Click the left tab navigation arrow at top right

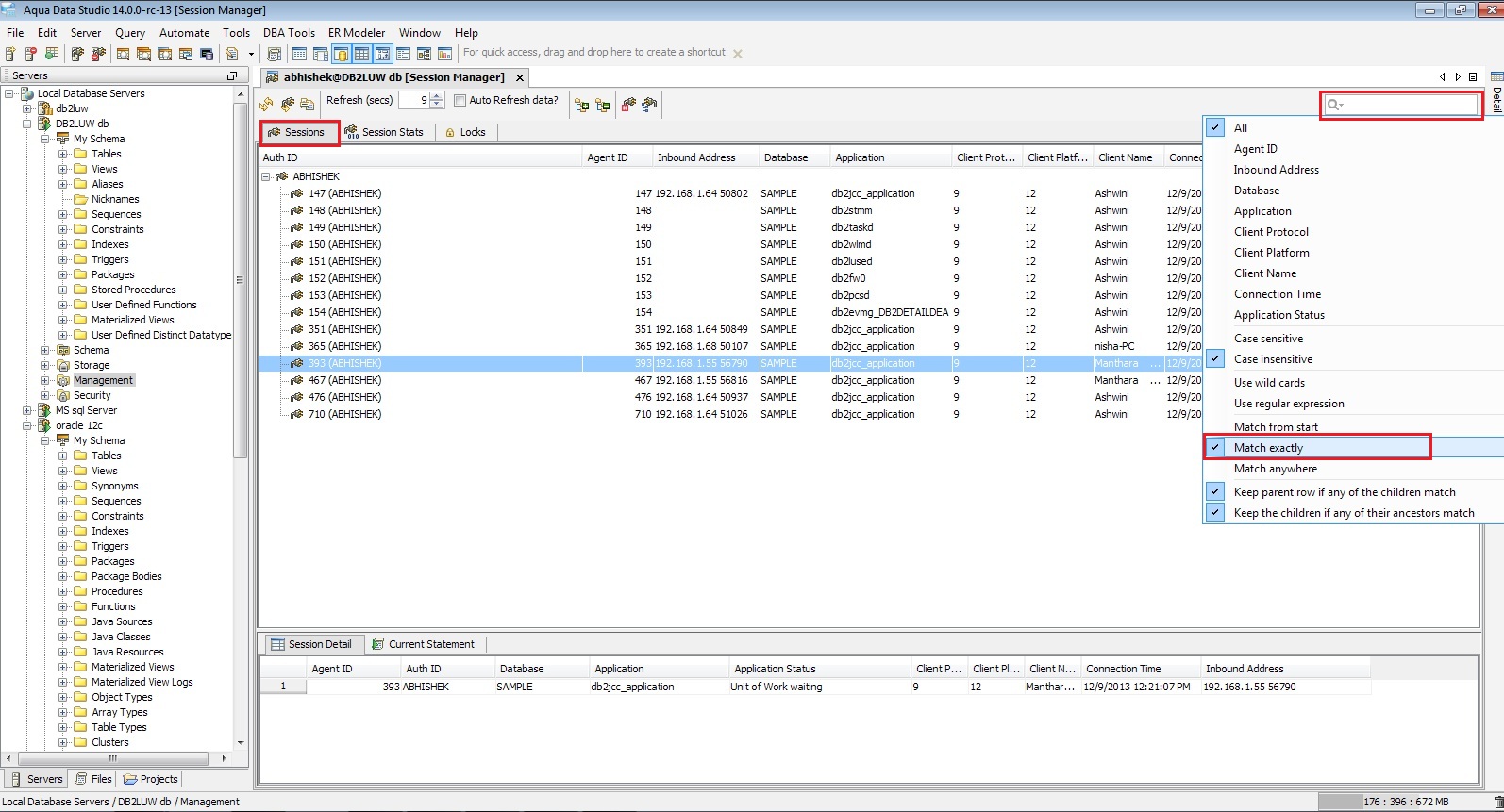[x=1442, y=76]
